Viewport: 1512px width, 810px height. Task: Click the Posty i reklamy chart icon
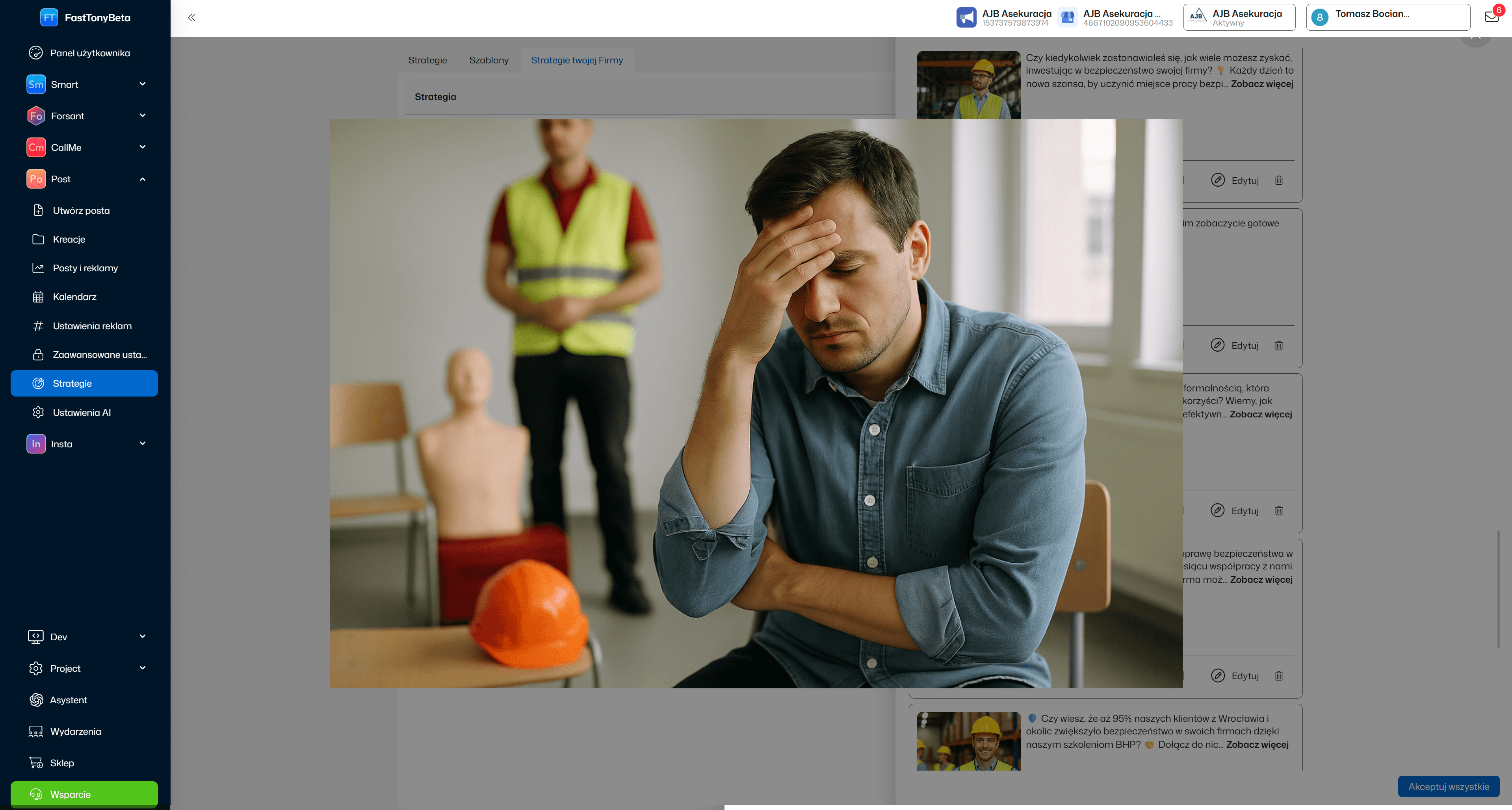coord(38,268)
